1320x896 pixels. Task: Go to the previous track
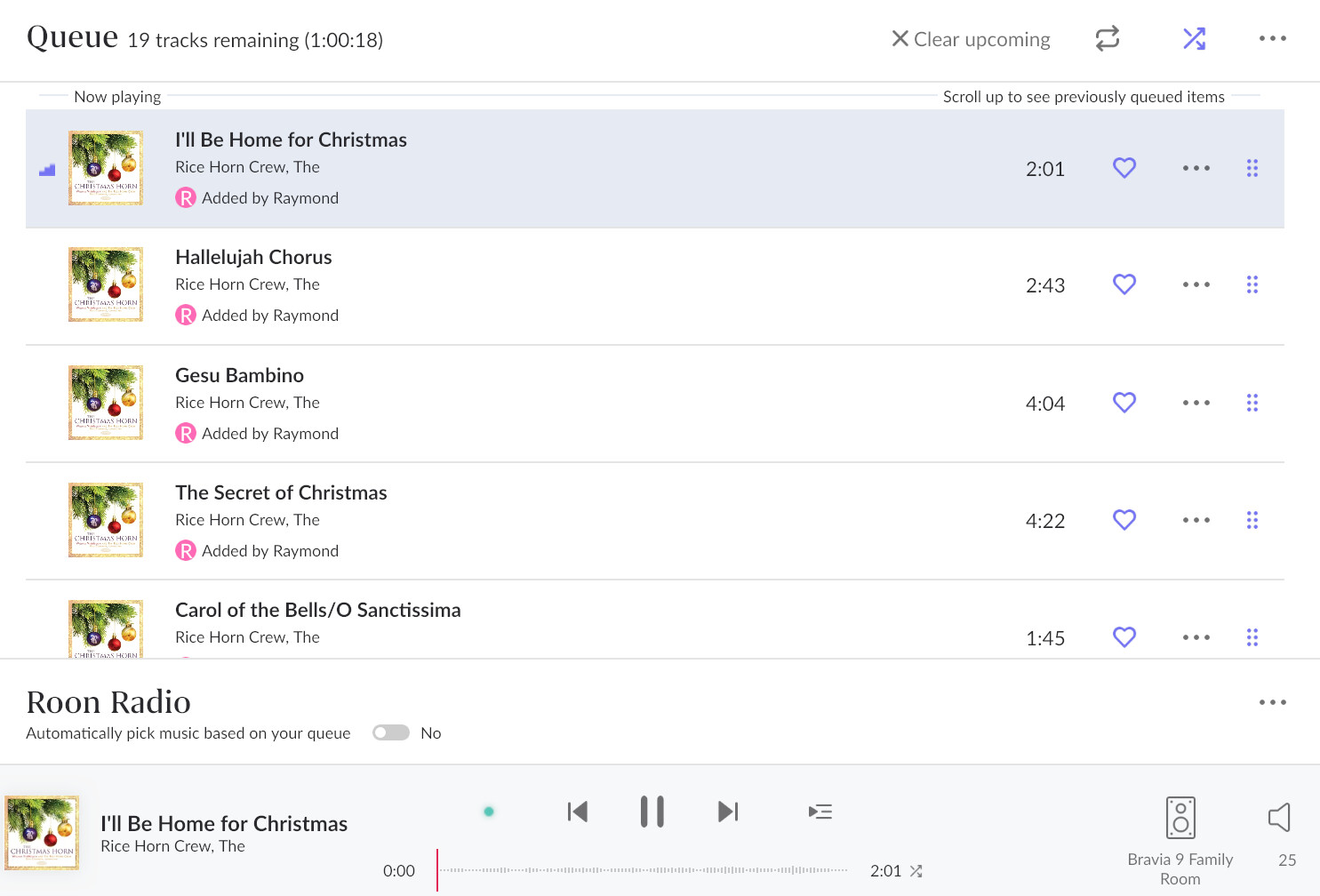tap(578, 812)
